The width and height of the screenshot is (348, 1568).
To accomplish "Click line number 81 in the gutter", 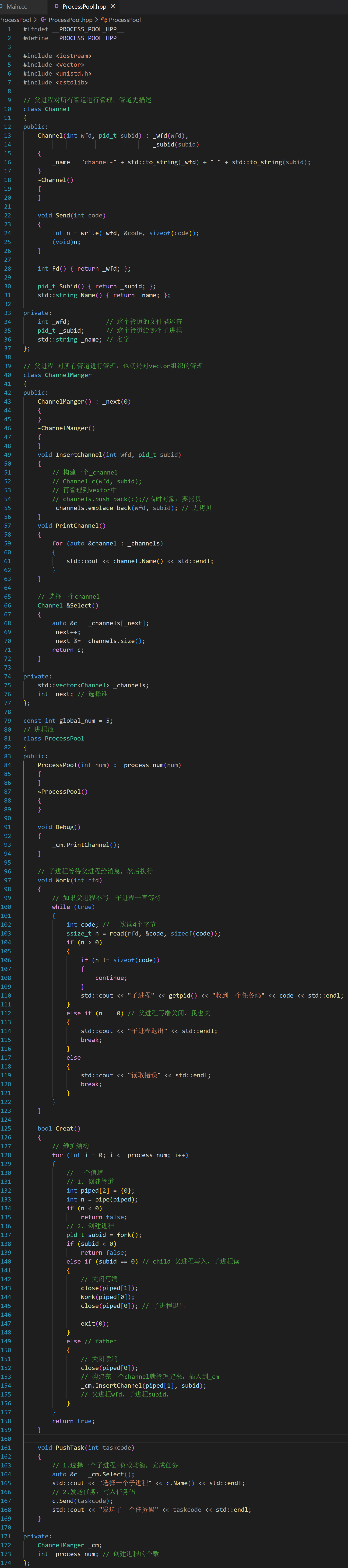I will pyautogui.click(x=7, y=738).
